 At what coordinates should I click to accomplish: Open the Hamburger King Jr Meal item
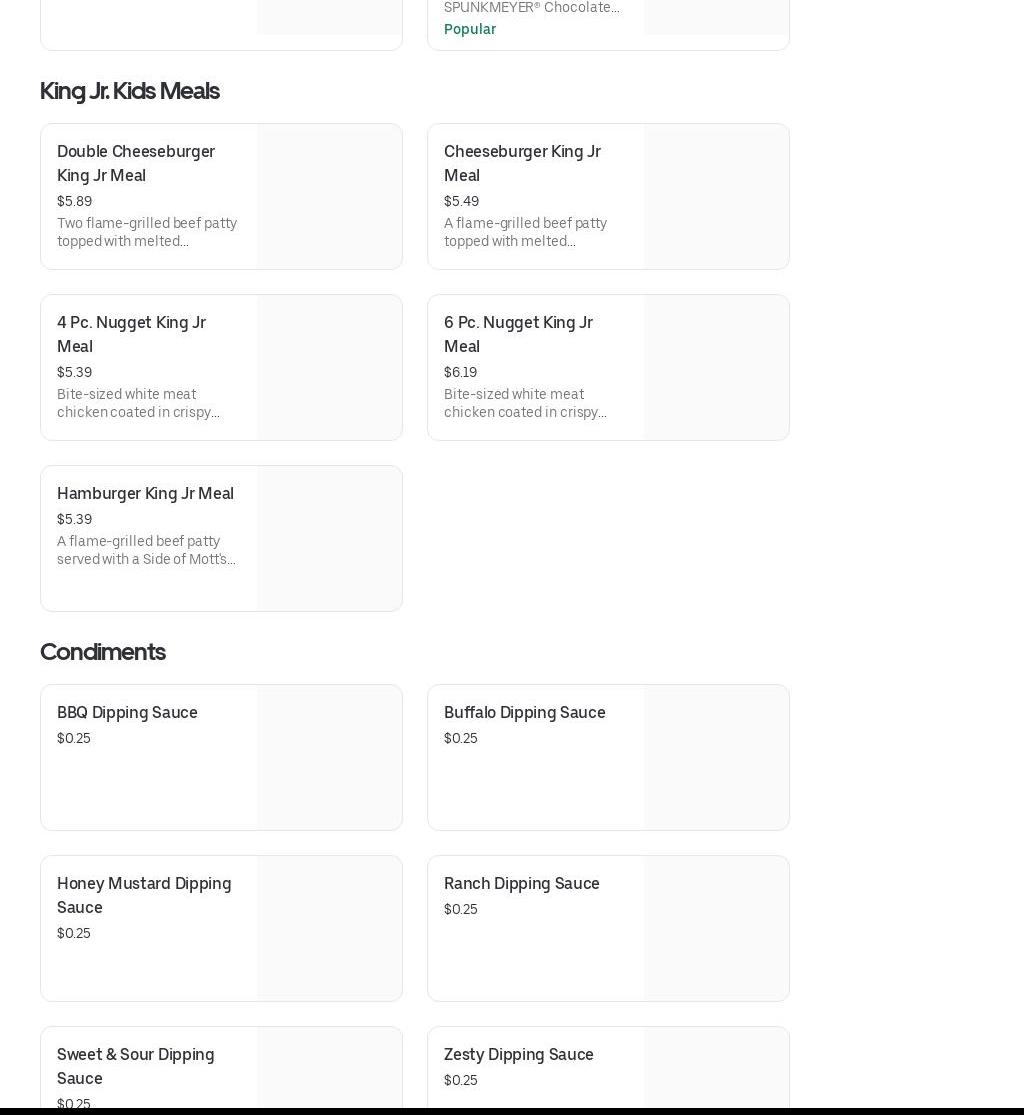145,493
